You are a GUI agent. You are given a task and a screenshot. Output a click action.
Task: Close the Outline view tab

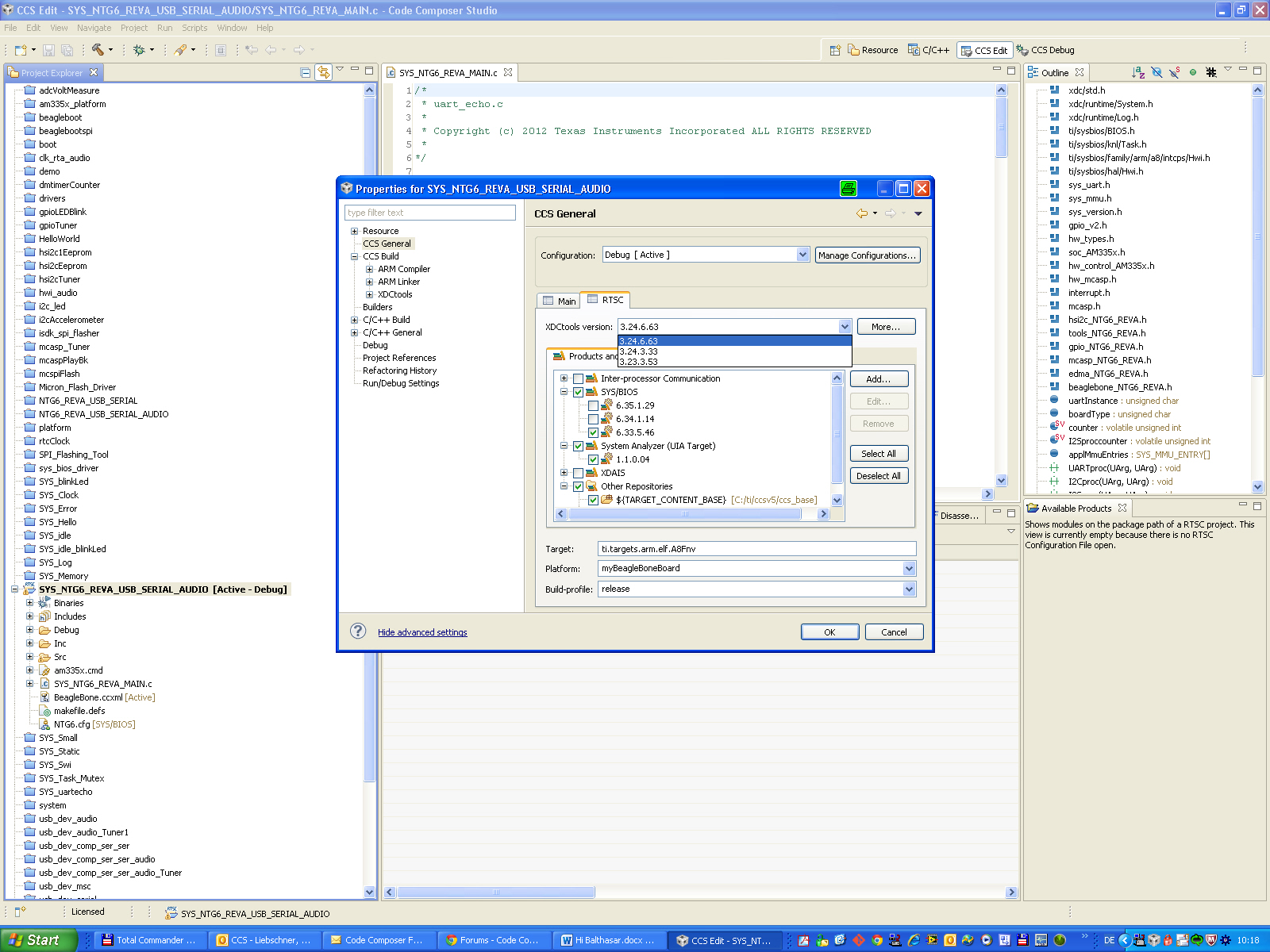click(x=1079, y=72)
